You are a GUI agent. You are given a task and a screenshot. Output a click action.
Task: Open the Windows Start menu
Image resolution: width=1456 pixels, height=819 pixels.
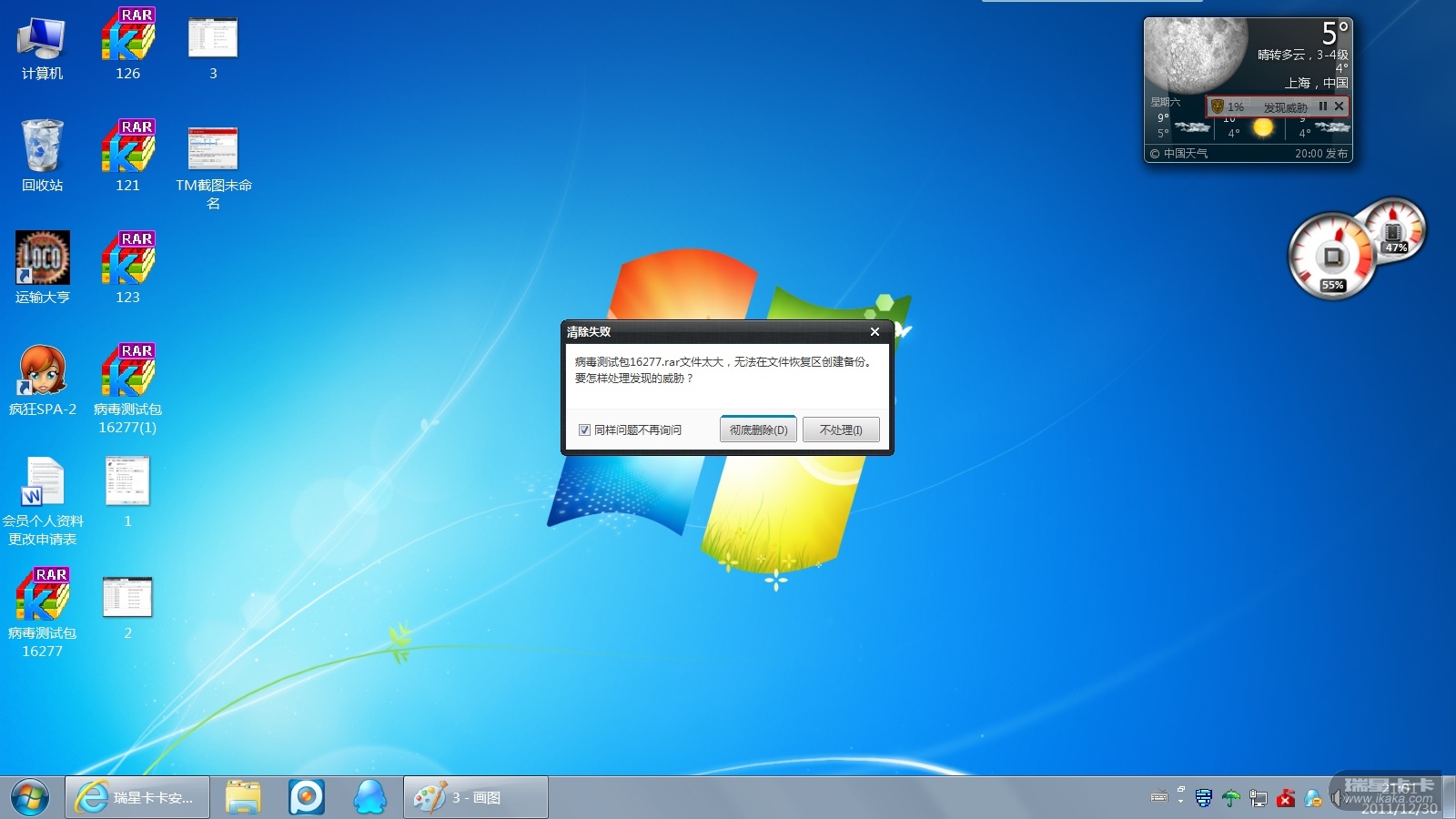(x=30, y=797)
